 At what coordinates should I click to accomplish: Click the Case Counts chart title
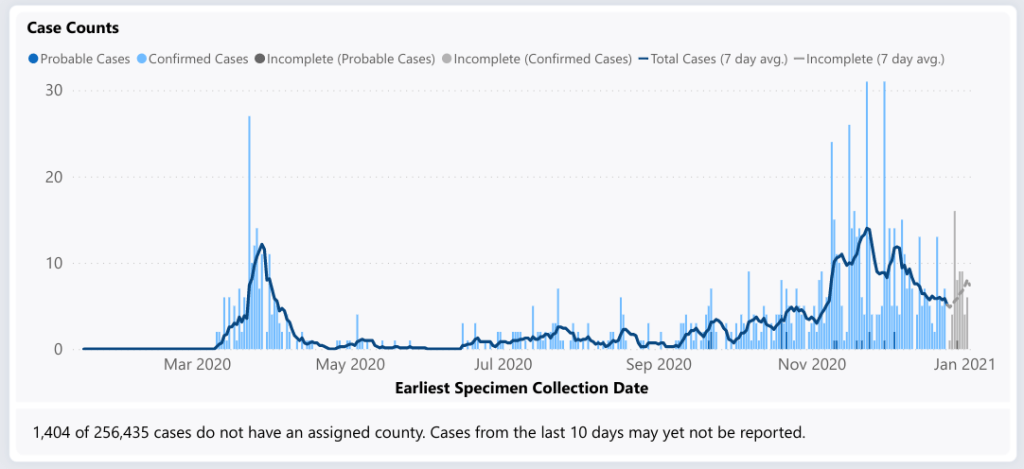pyautogui.click(x=73, y=27)
